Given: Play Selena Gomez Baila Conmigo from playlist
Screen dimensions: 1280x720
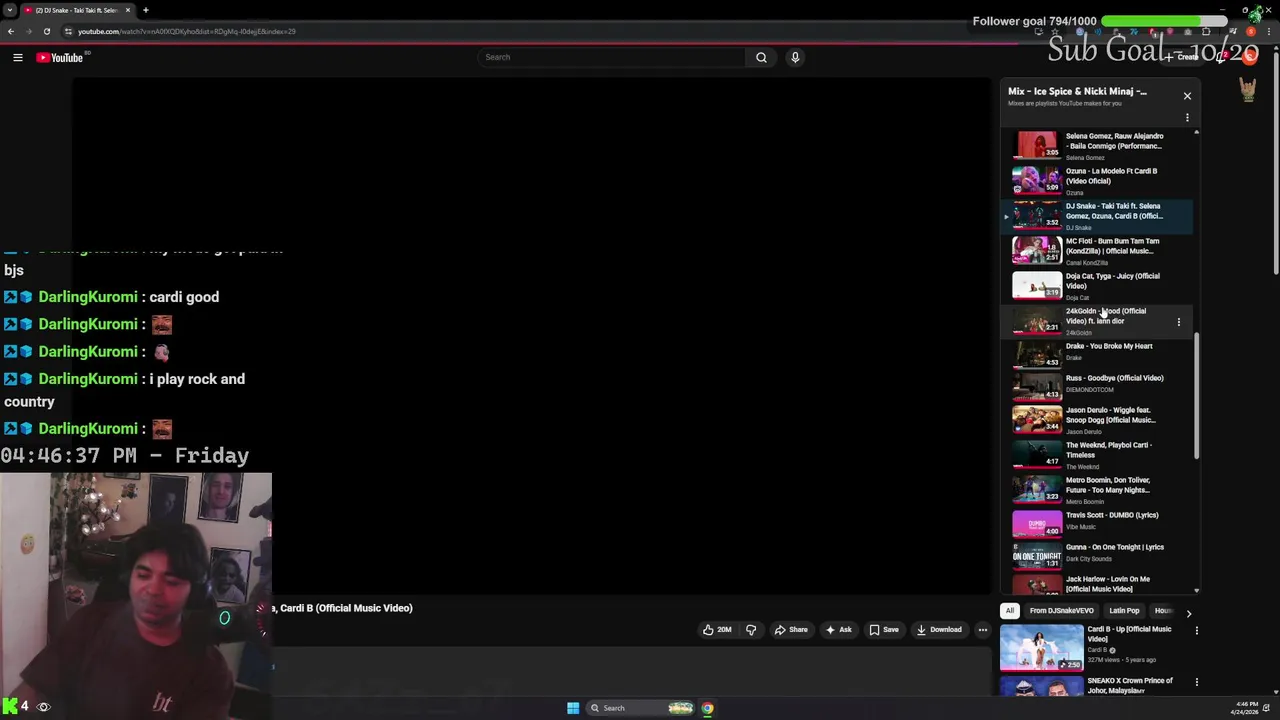Looking at the screenshot, I should click(1097, 146).
